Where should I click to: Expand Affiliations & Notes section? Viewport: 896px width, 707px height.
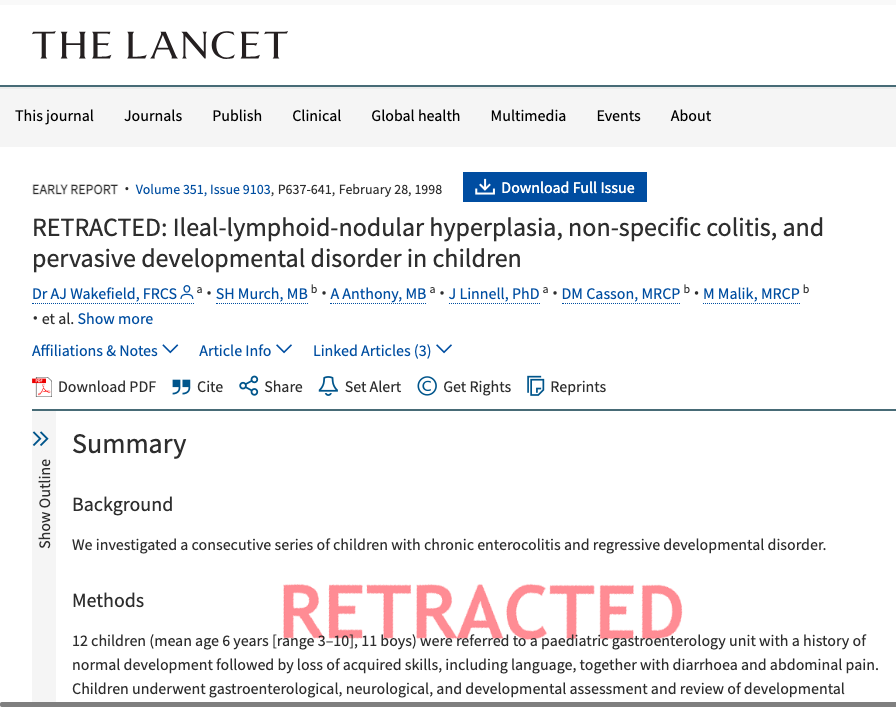pos(105,350)
